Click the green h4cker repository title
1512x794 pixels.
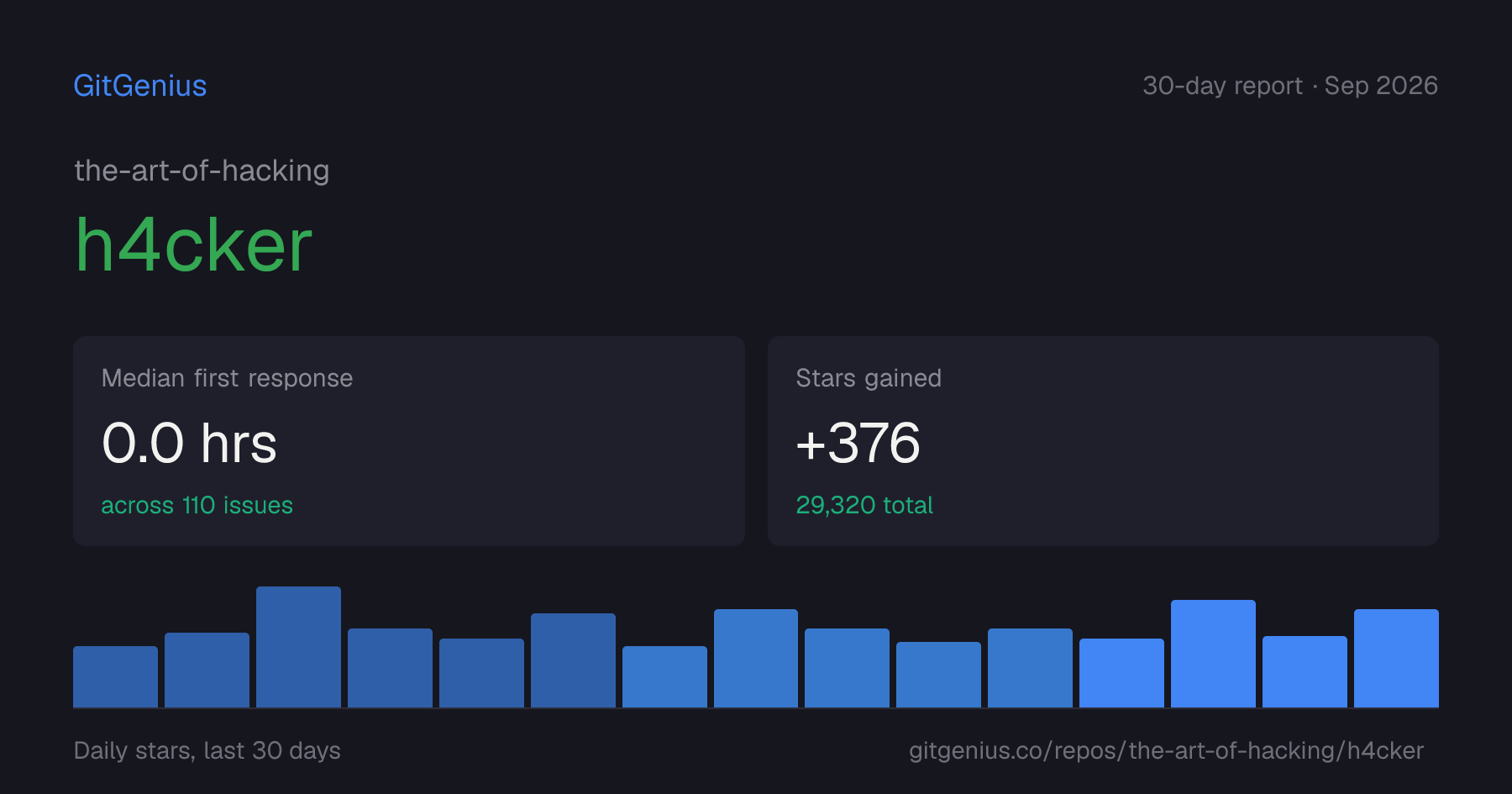click(193, 245)
